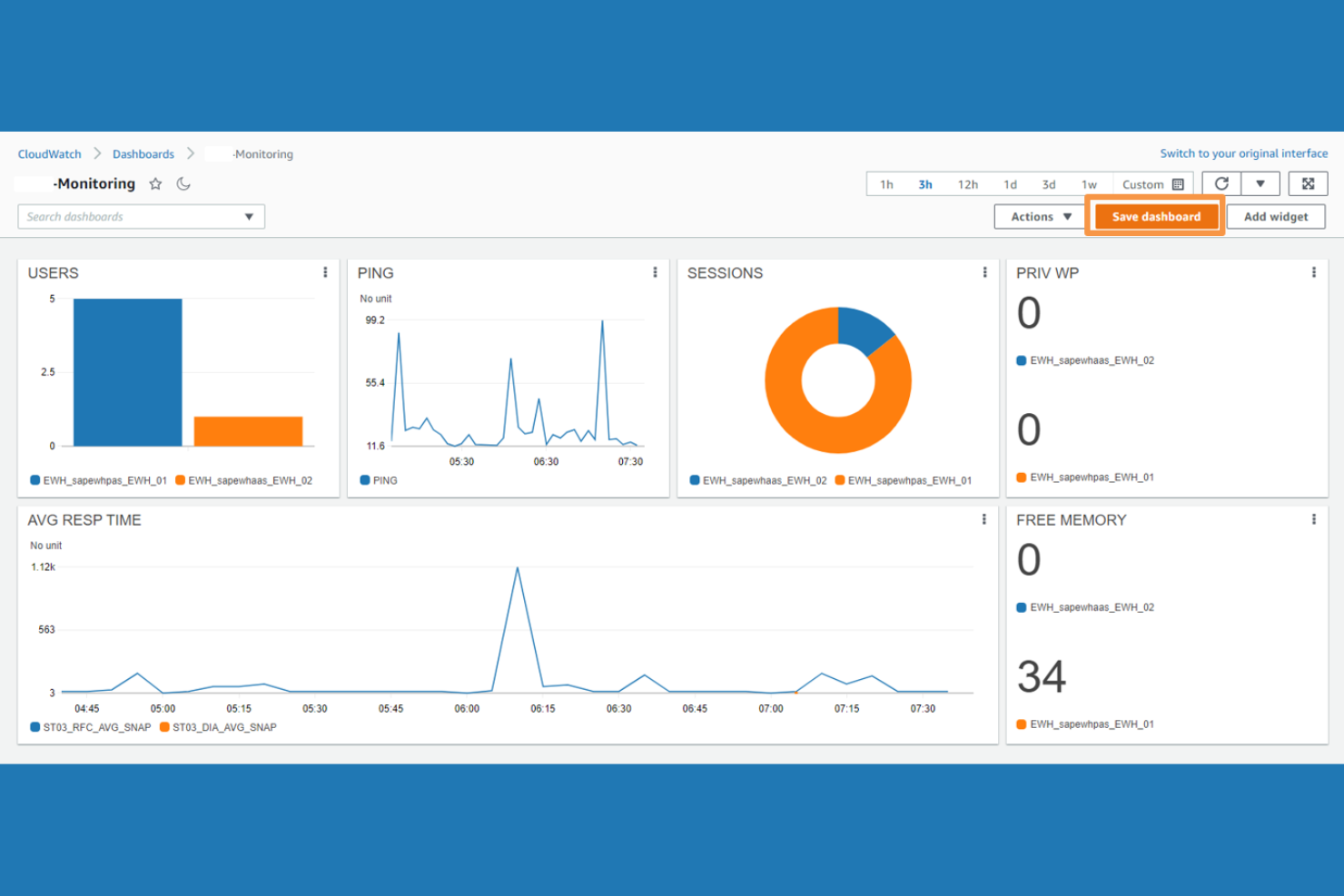The width and height of the screenshot is (1344, 896).
Task: Open the FREE MEMORY widget options menu
Action: tap(1314, 519)
